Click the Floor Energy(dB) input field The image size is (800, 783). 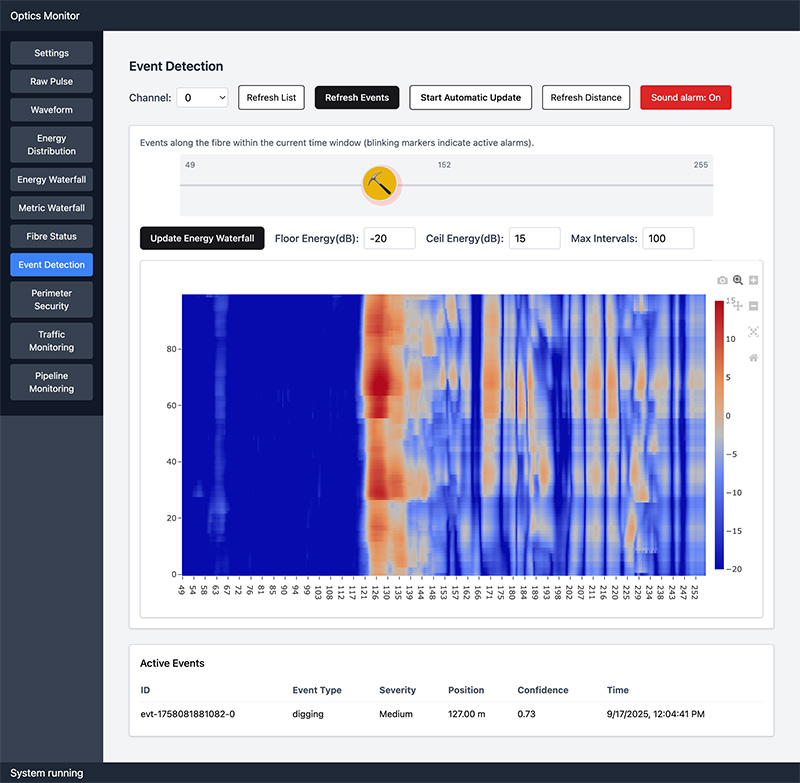pyautogui.click(x=389, y=238)
